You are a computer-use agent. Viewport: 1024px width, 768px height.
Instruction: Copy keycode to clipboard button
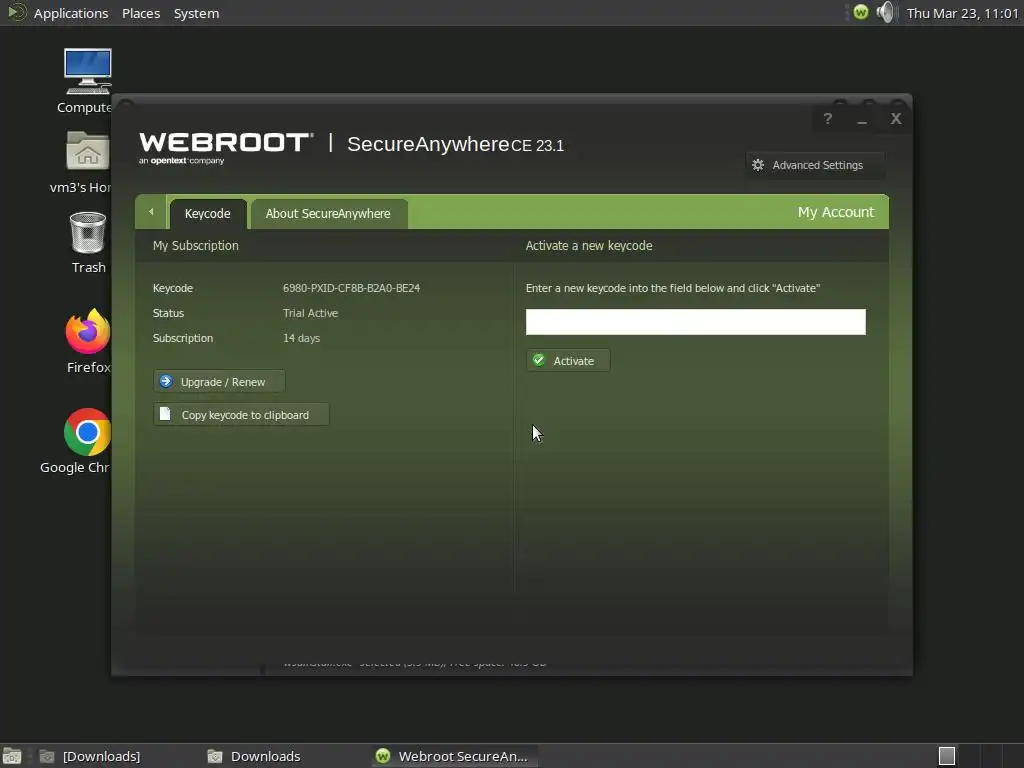(x=241, y=415)
